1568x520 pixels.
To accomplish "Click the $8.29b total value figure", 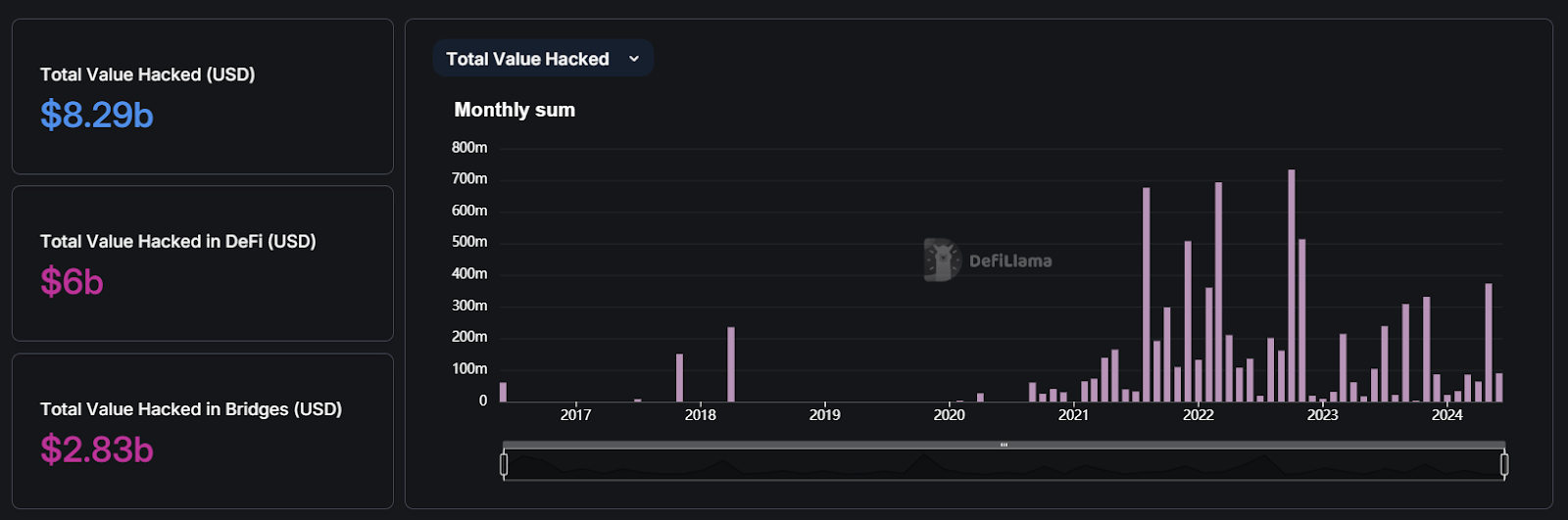I will (96, 116).
